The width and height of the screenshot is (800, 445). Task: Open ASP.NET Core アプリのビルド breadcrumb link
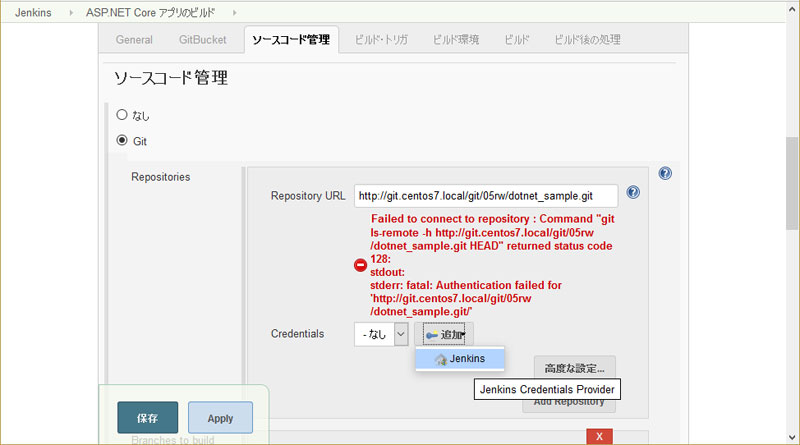(151, 13)
